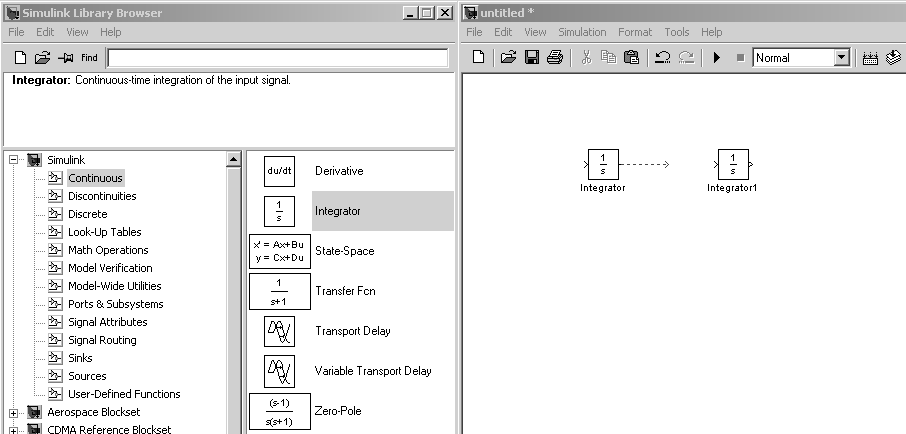Click the find button in Library Browser
The height and width of the screenshot is (434, 906).
(x=89, y=58)
